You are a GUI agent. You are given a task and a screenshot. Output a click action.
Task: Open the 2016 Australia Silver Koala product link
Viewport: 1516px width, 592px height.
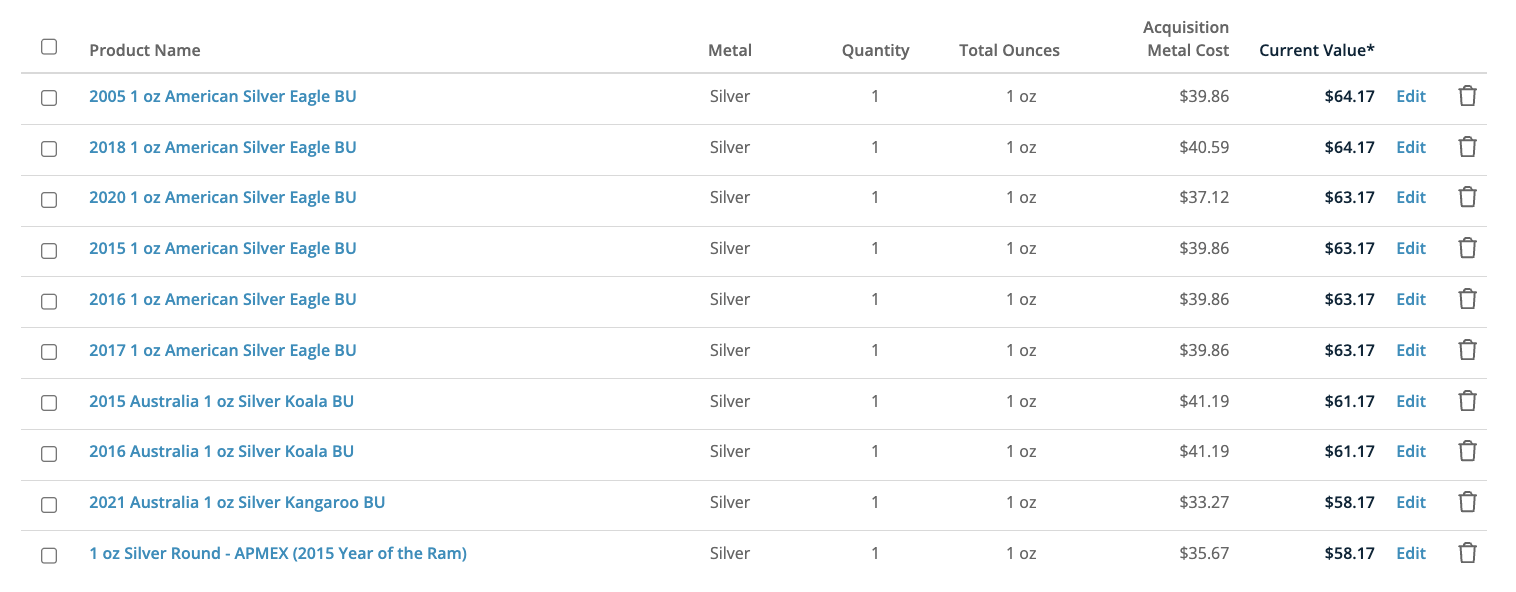221,452
